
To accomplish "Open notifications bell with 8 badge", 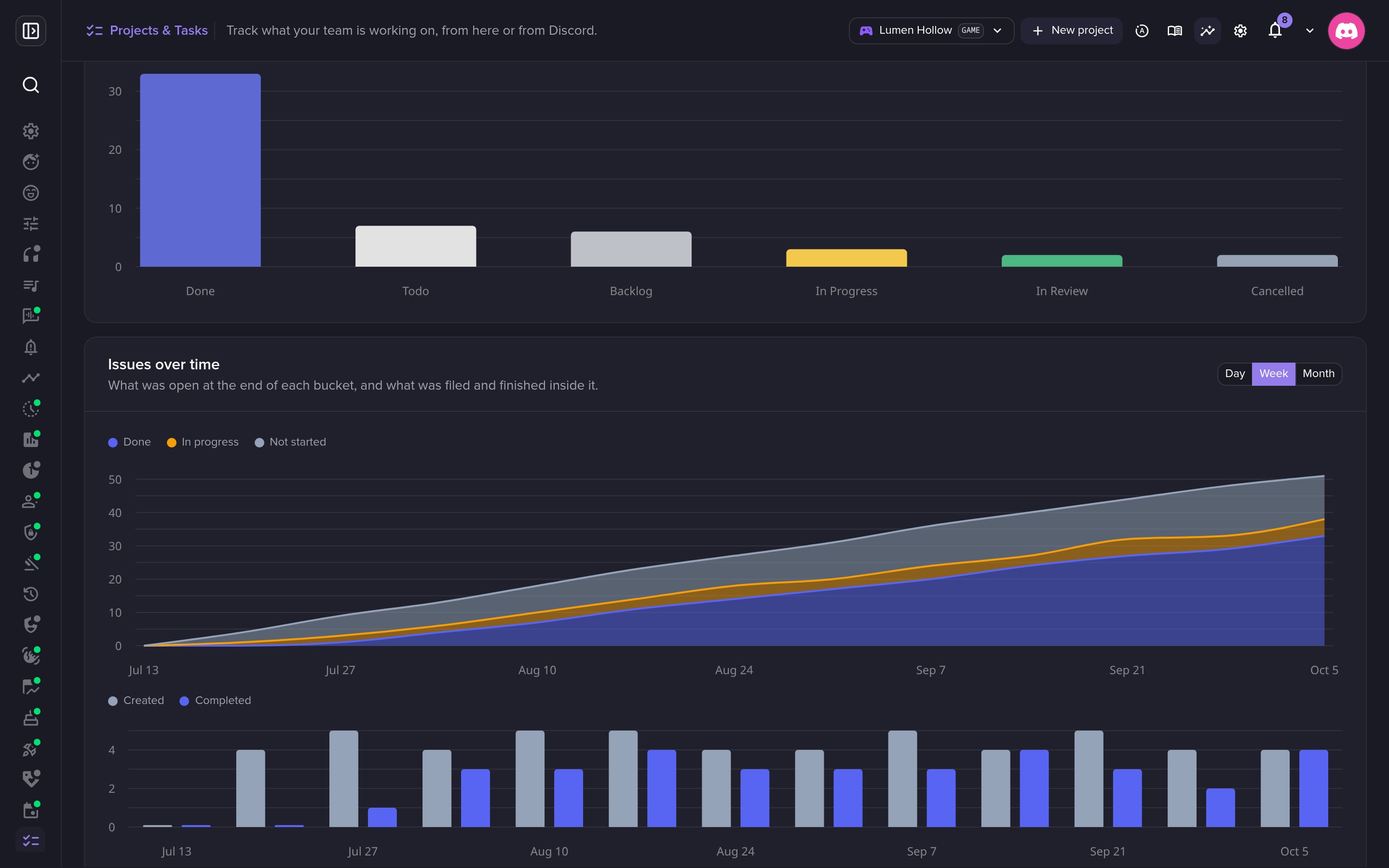I will click(1275, 30).
